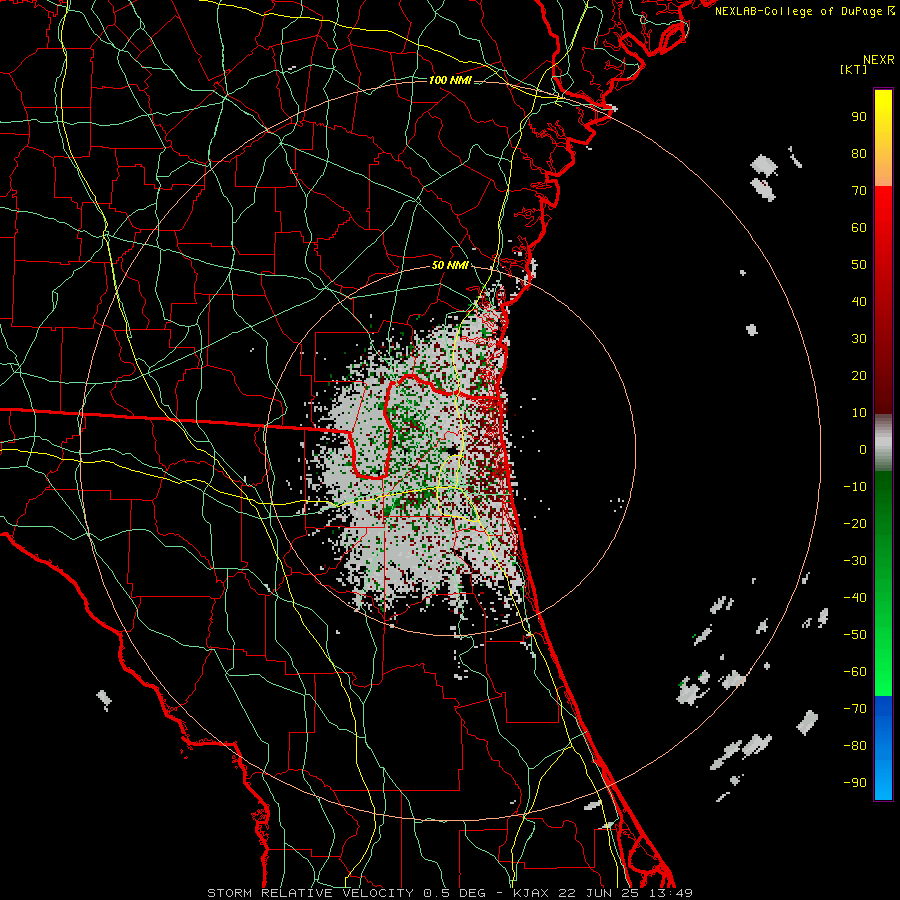Click the [KT] units label

(x=853, y=69)
